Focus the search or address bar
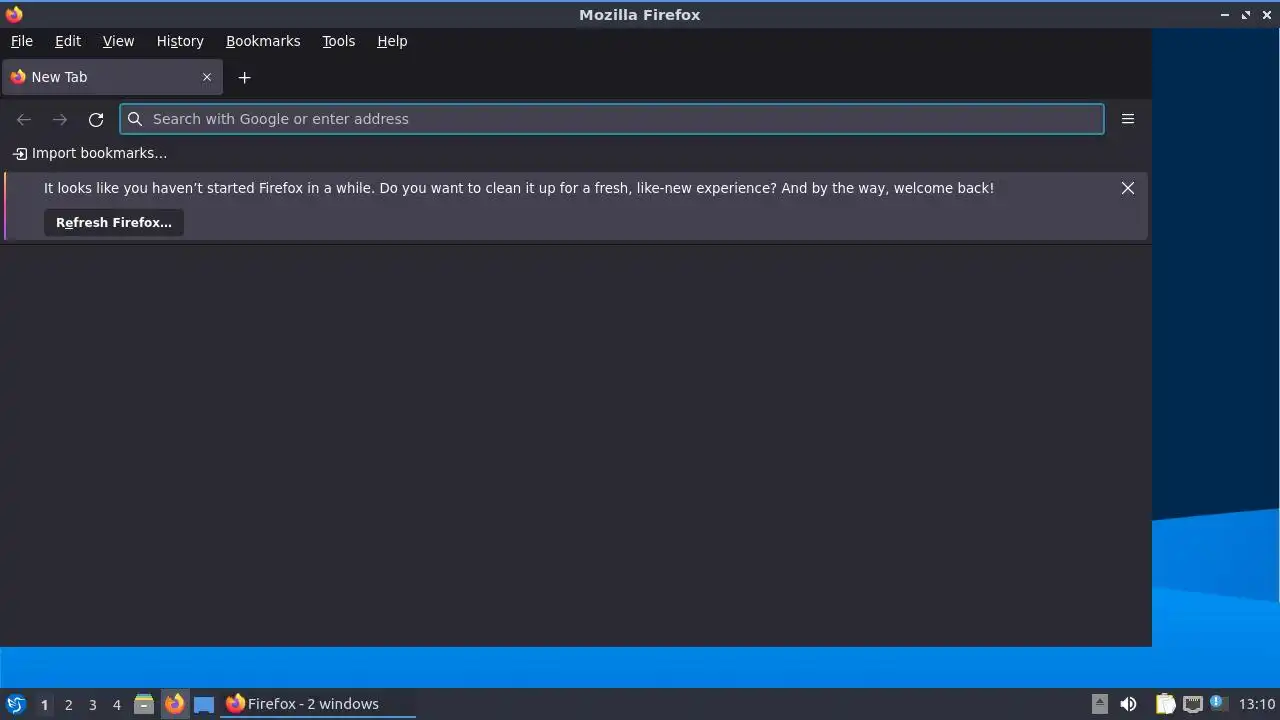The height and width of the screenshot is (720, 1280). coord(612,119)
